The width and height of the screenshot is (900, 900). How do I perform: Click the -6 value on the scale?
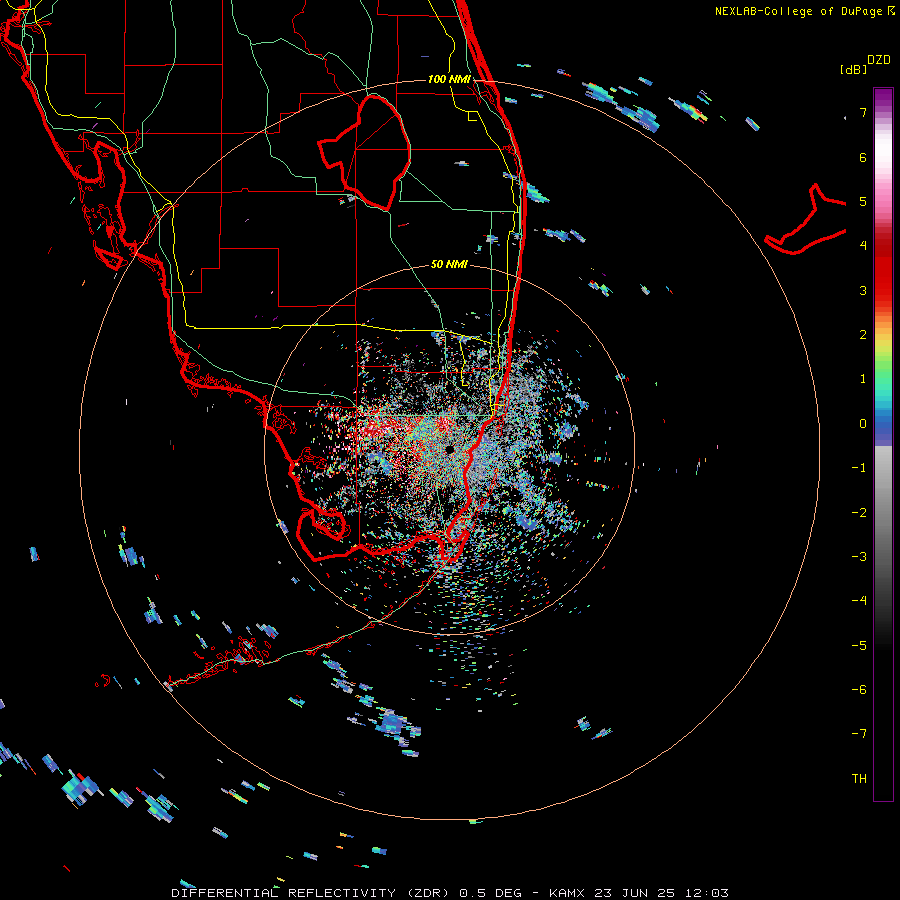tap(859, 690)
